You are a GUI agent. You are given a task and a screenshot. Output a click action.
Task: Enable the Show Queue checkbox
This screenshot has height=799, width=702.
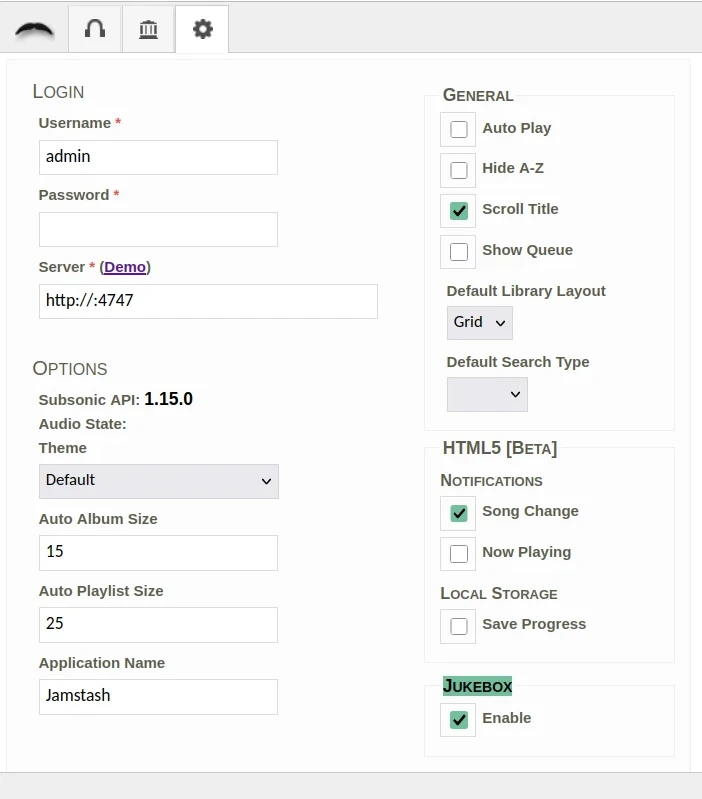(459, 252)
